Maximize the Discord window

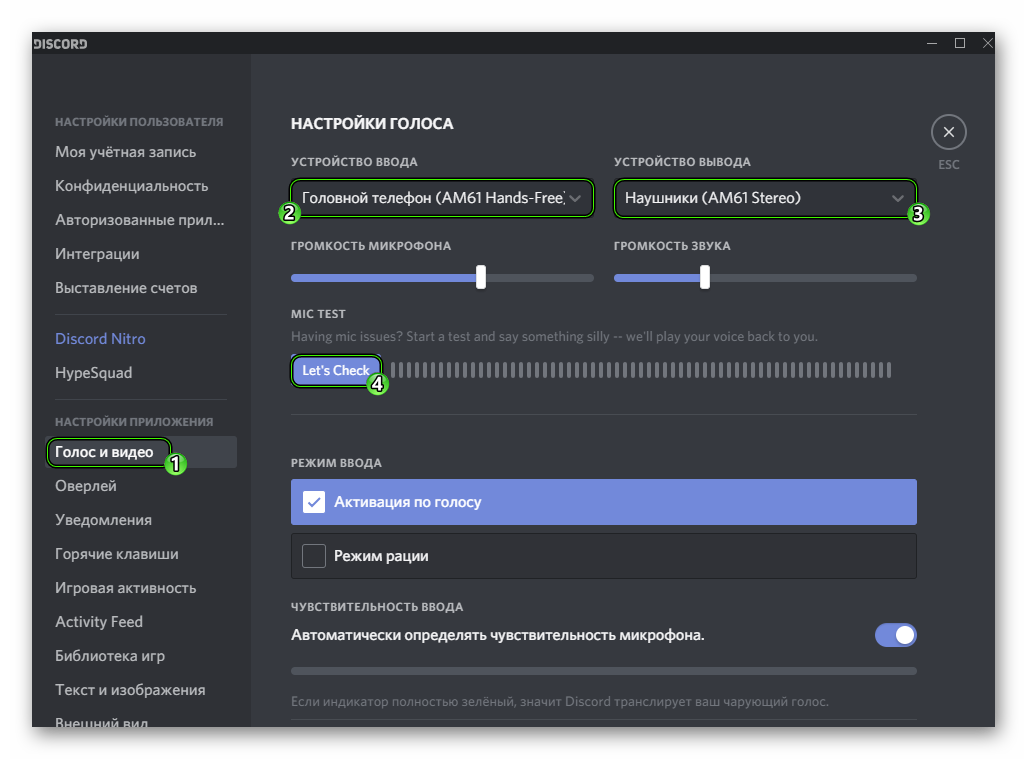(960, 43)
